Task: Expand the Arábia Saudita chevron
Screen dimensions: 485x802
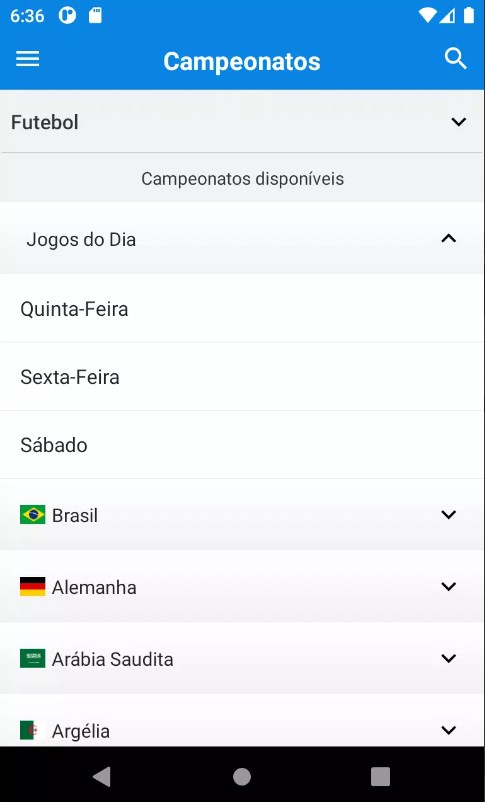Action: point(449,658)
